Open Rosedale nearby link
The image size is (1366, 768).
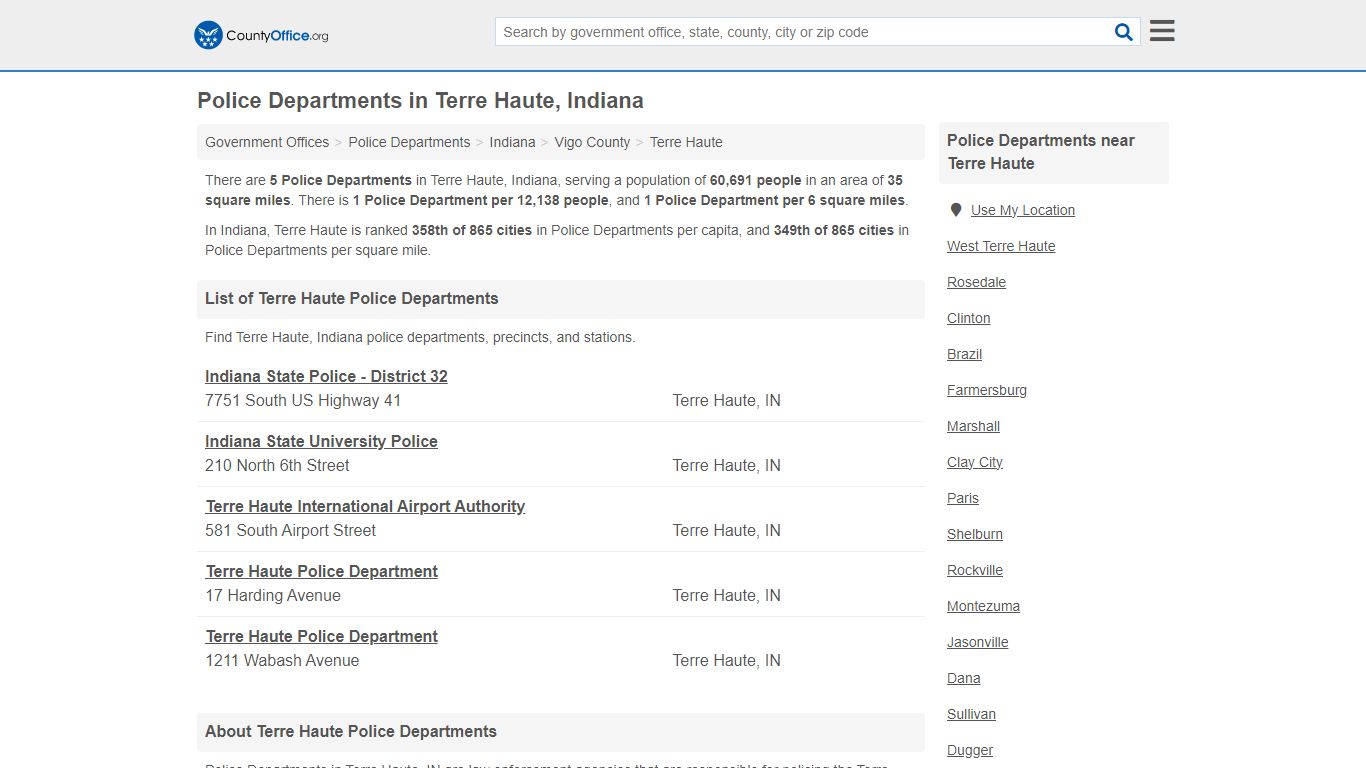pos(976,282)
